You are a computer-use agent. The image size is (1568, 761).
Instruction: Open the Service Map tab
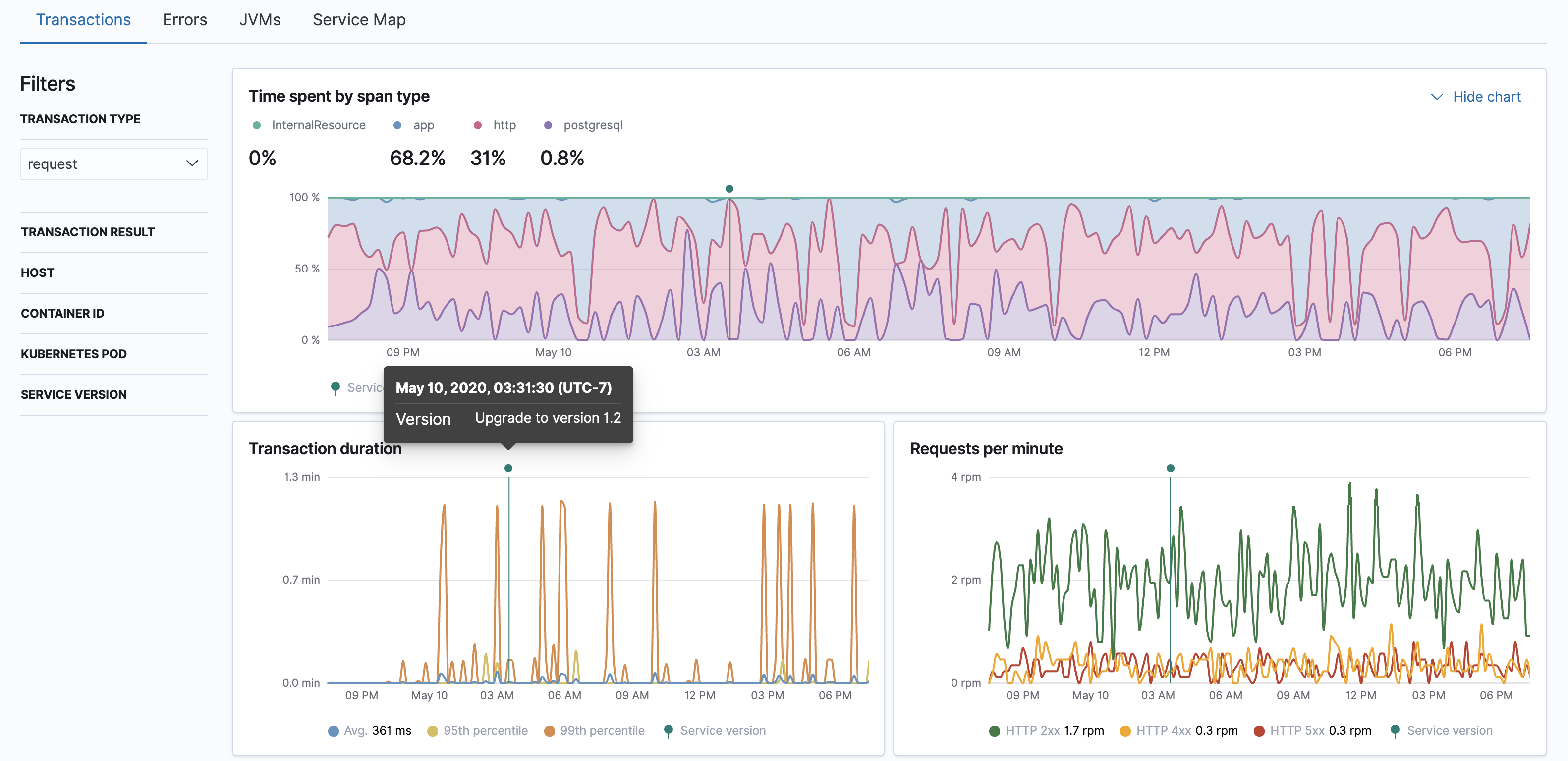click(x=359, y=19)
